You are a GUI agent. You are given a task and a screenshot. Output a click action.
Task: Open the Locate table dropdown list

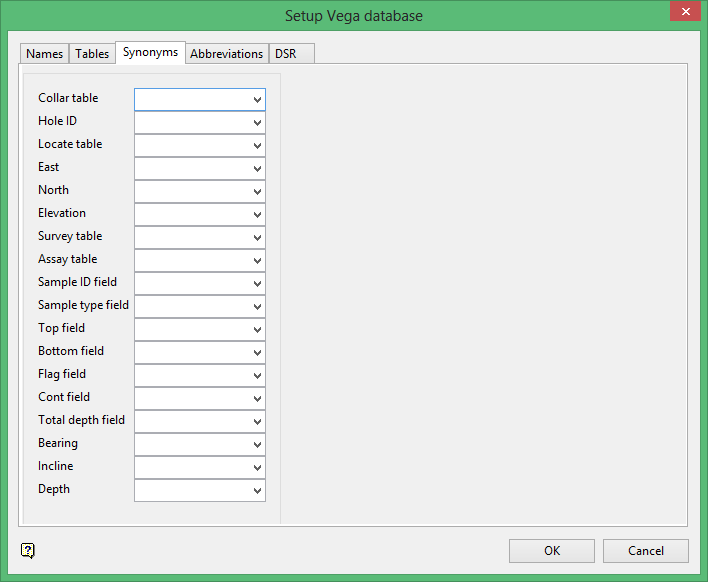pos(257,145)
